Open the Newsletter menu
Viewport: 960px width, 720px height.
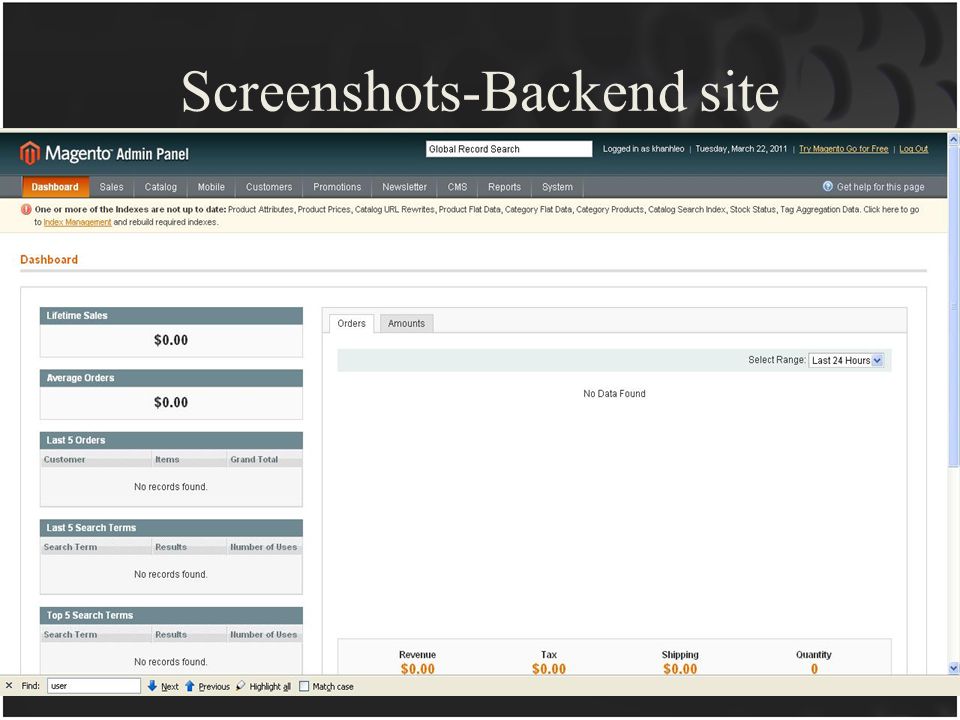pyautogui.click(x=405, y=187)
